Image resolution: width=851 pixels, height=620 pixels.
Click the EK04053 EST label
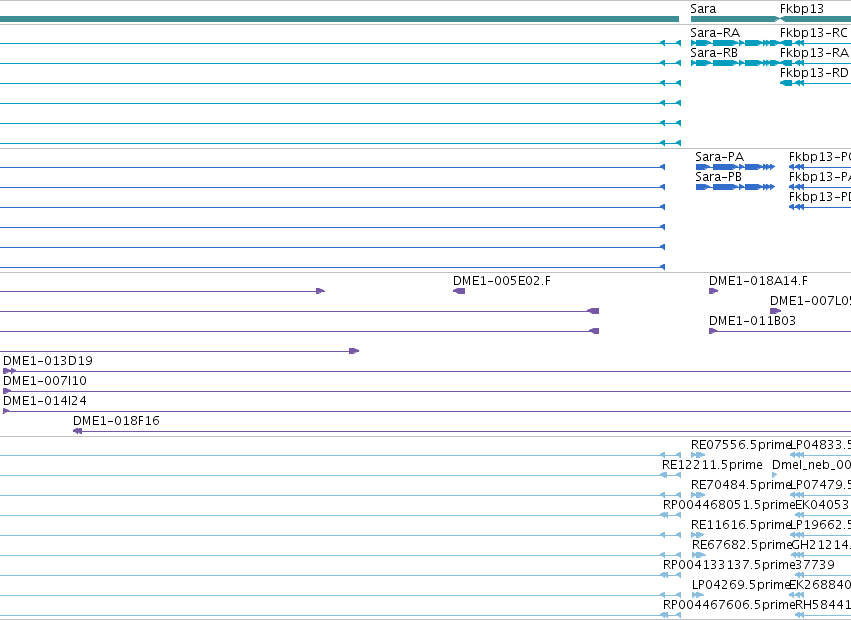822,505
